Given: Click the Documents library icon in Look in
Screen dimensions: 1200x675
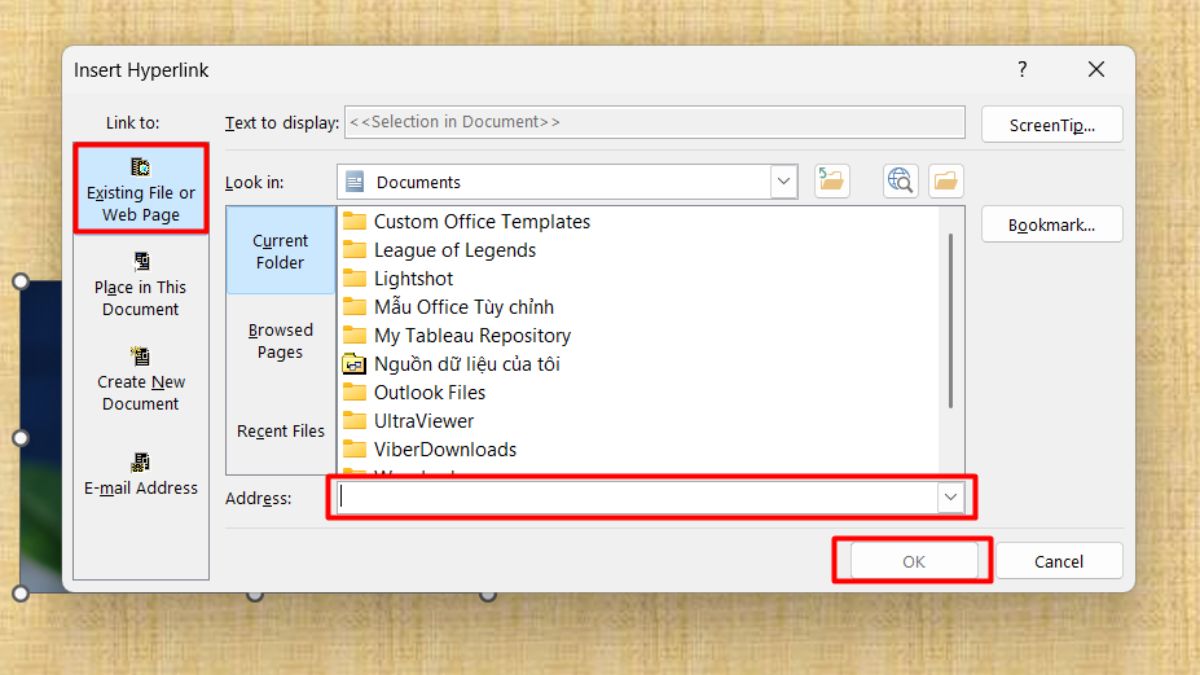Looking at the screenshot, I should pyautogui.click(x=355, y=182).
